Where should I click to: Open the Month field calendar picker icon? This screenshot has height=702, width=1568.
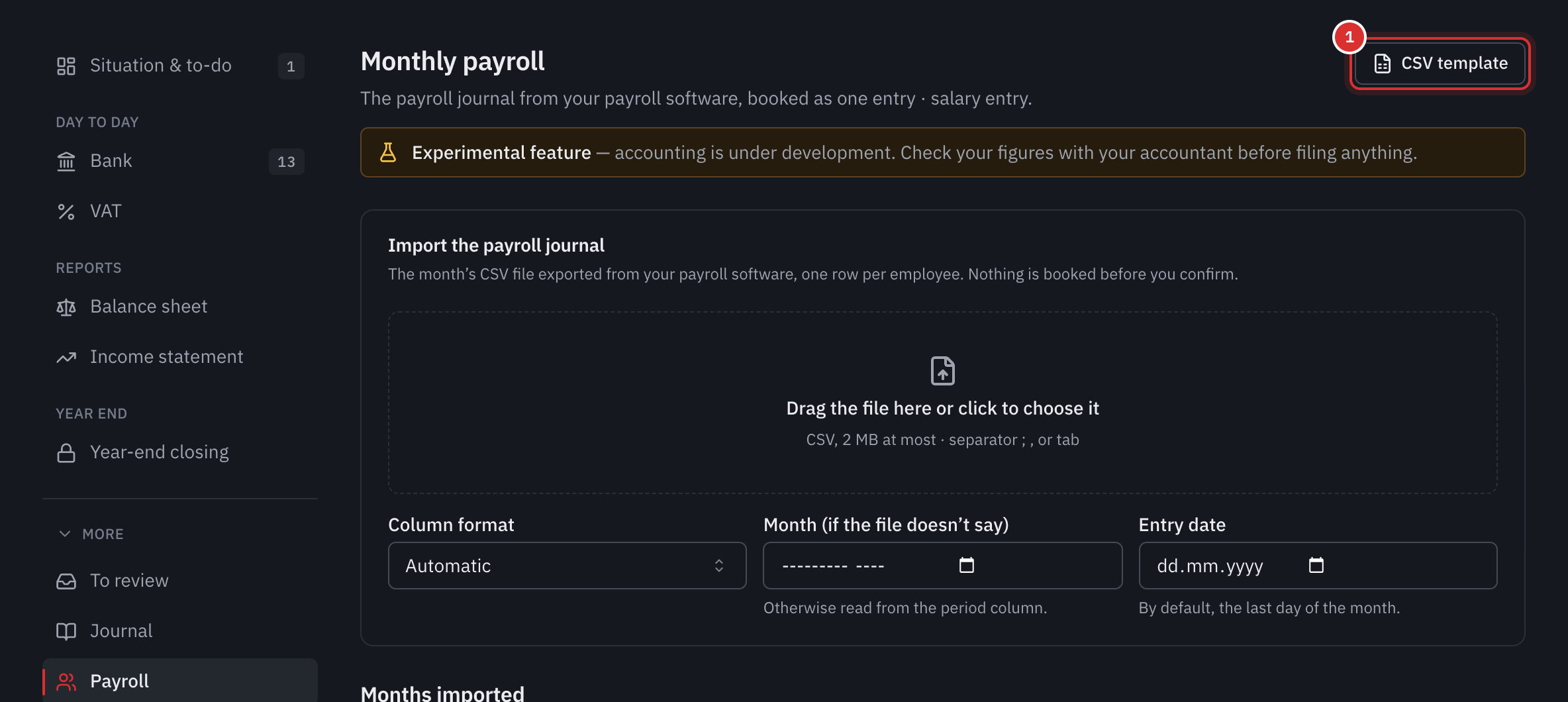coord(967,565)
